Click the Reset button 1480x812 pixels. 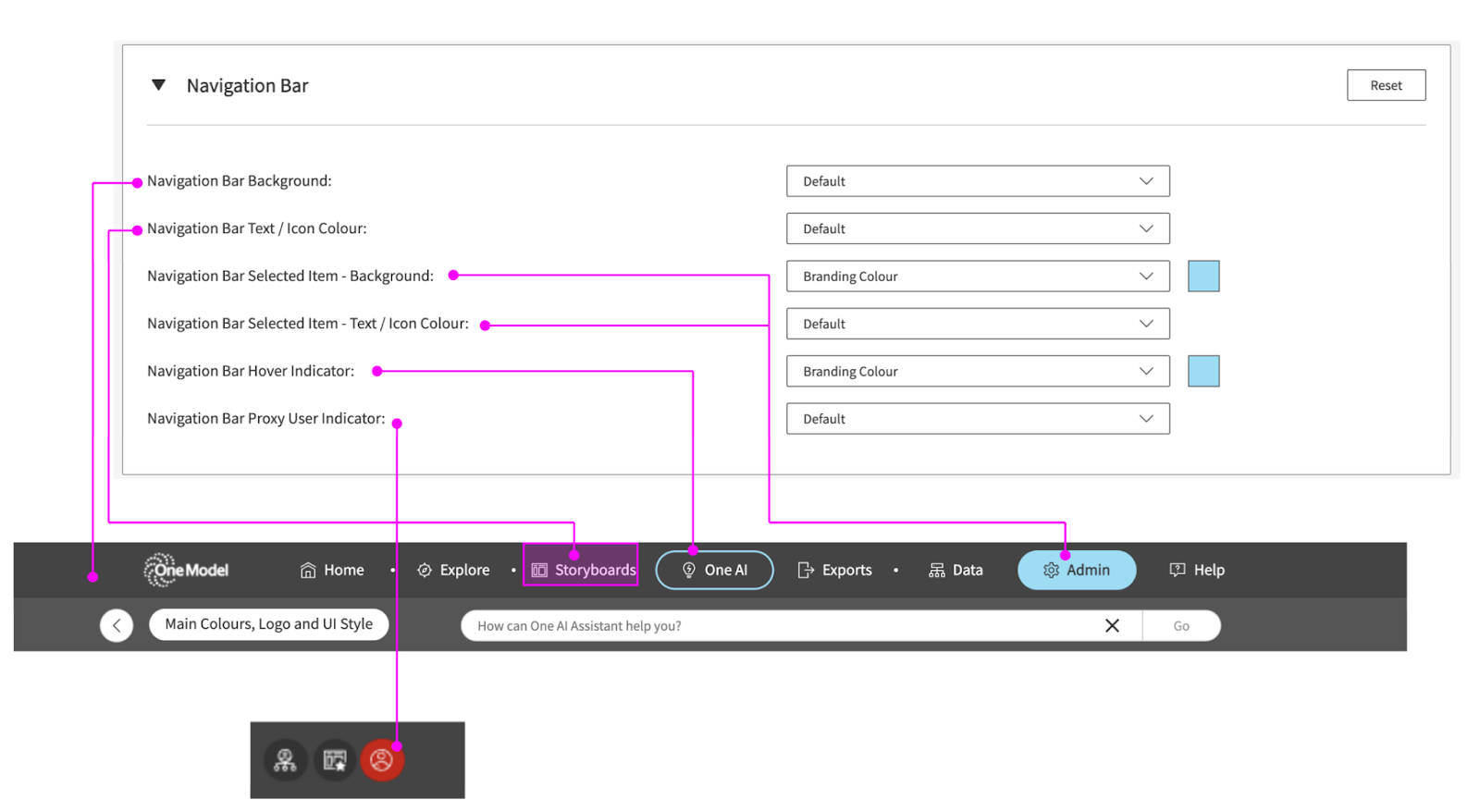tap(1385, 85)
